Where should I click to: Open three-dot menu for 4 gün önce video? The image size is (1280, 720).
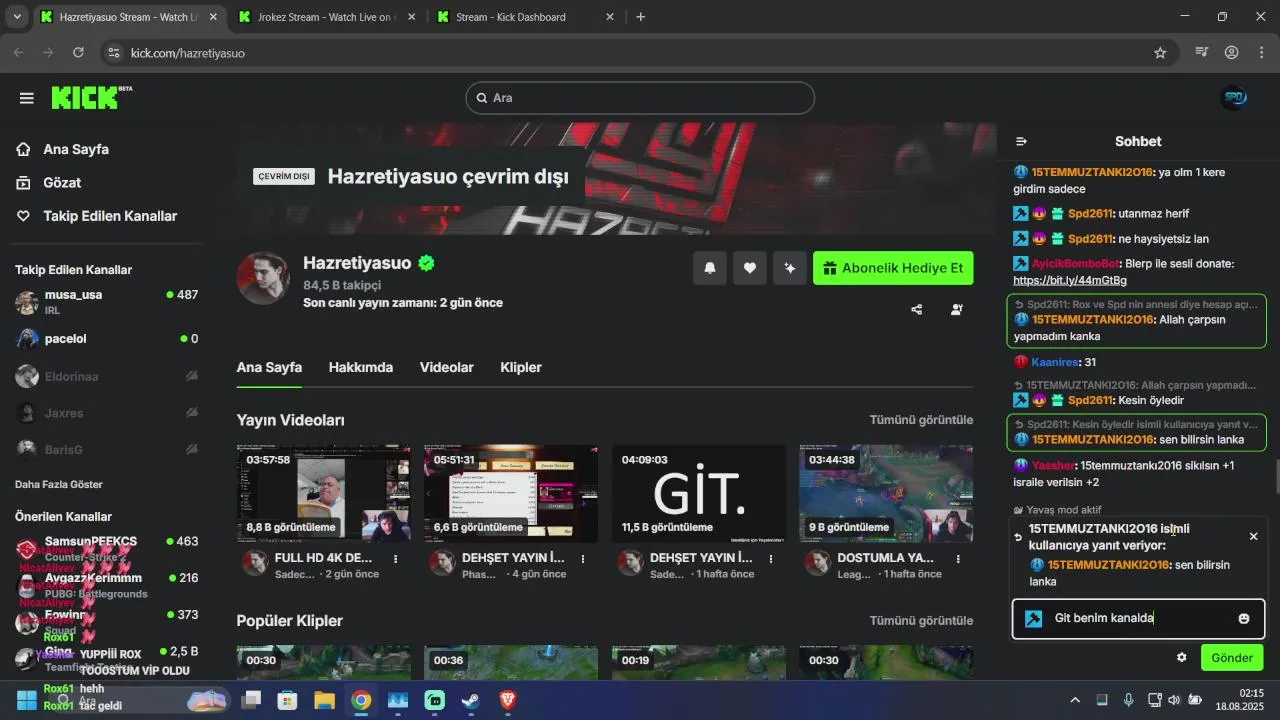[583, 559]
